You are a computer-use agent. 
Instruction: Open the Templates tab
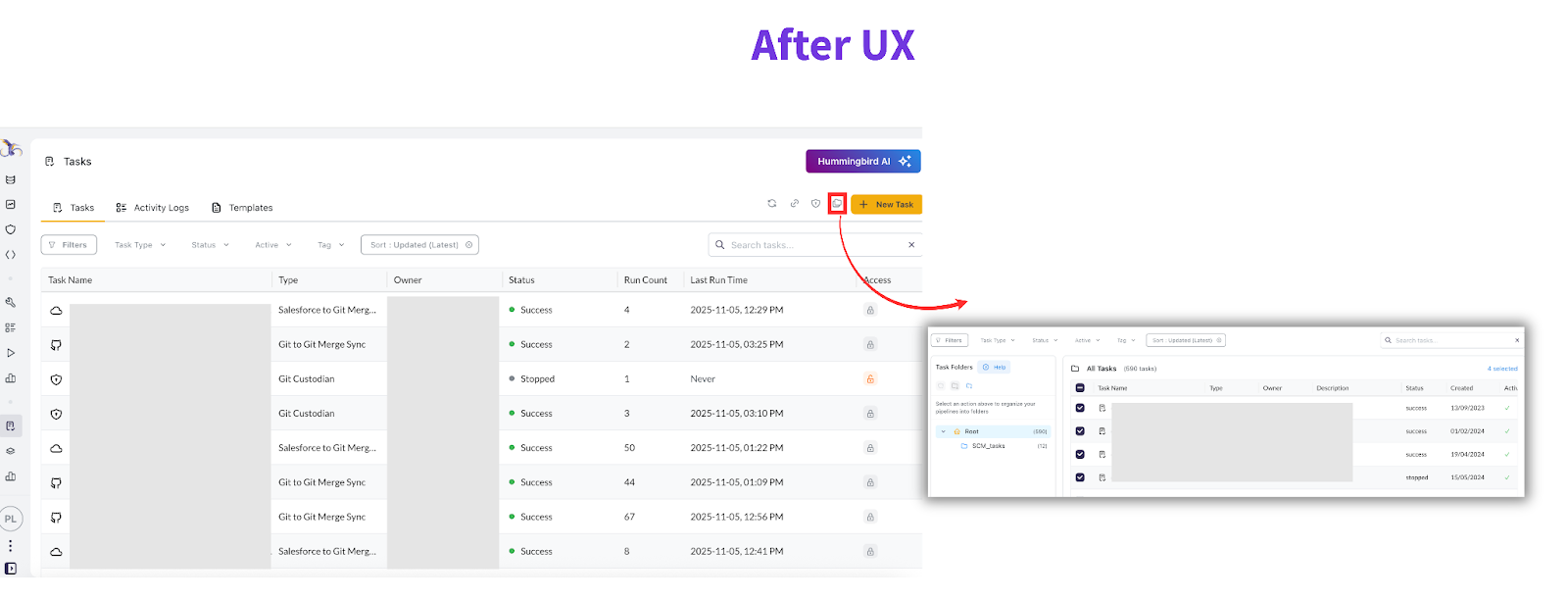[242, 208]
